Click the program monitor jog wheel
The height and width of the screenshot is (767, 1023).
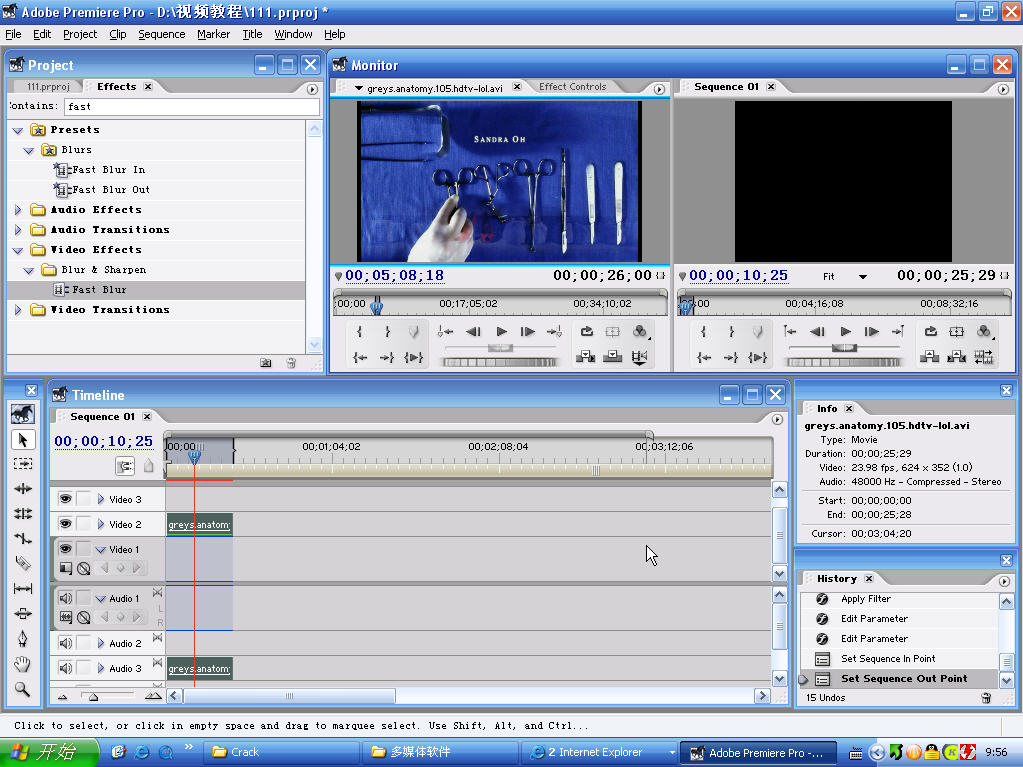click(x=843, y=362)
